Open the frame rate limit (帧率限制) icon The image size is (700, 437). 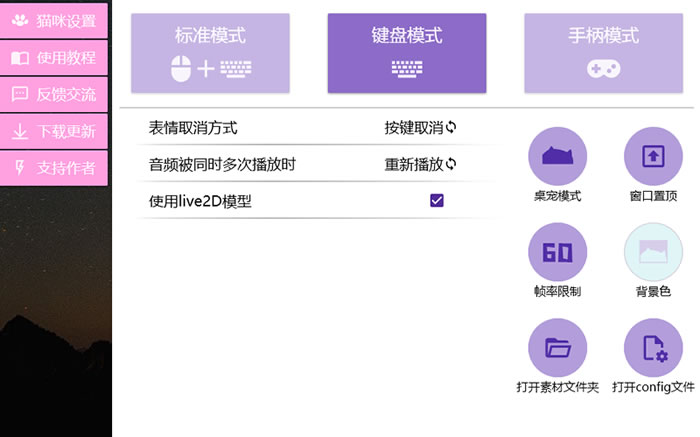pos(557,252)
